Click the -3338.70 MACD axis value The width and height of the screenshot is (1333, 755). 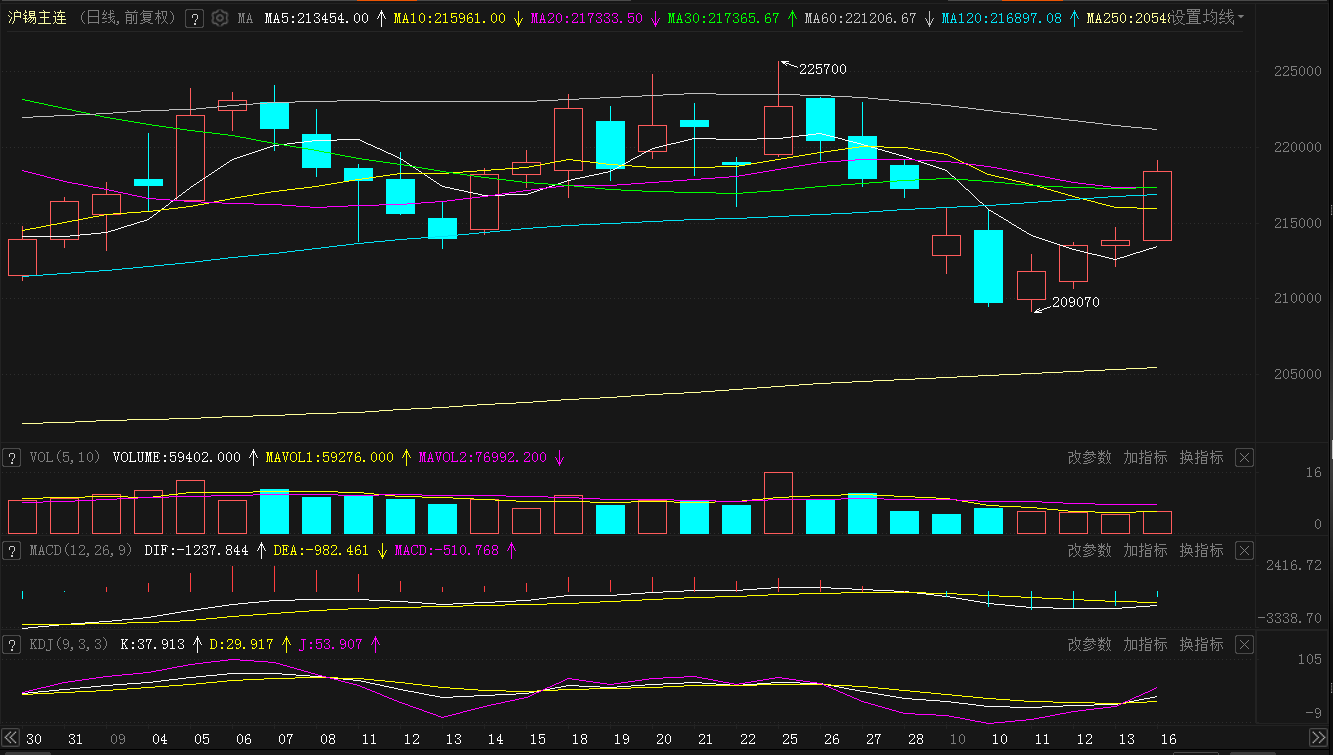[x=1291, y=619]
